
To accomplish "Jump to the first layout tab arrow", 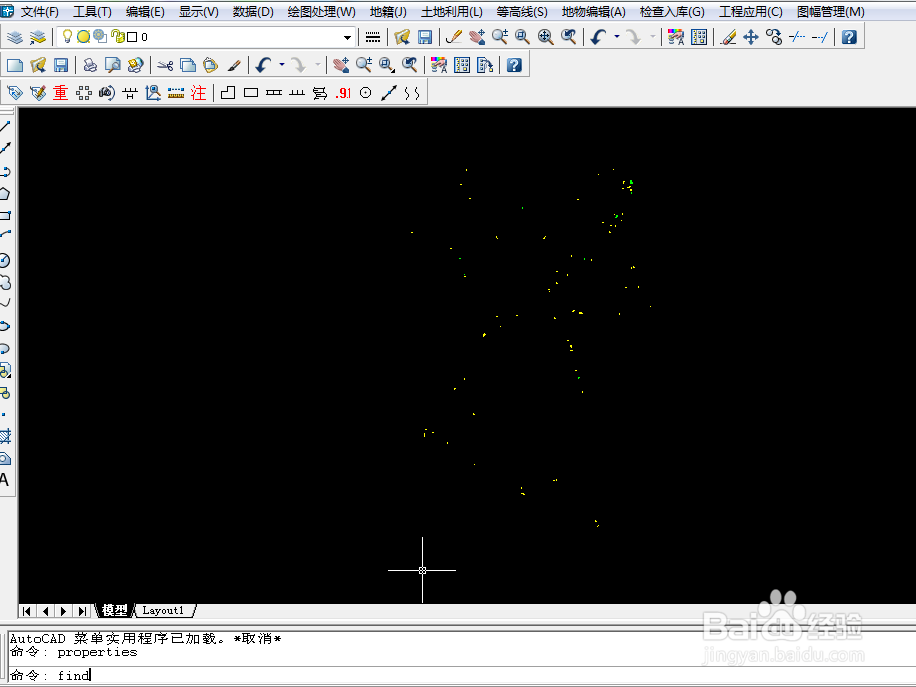I will click(x=26, y=611).
